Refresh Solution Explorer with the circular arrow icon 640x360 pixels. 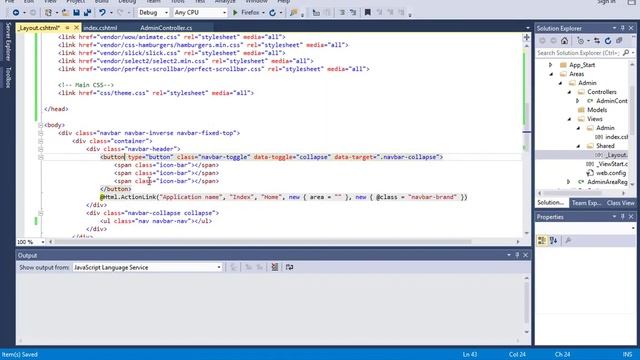pos(608,41)
